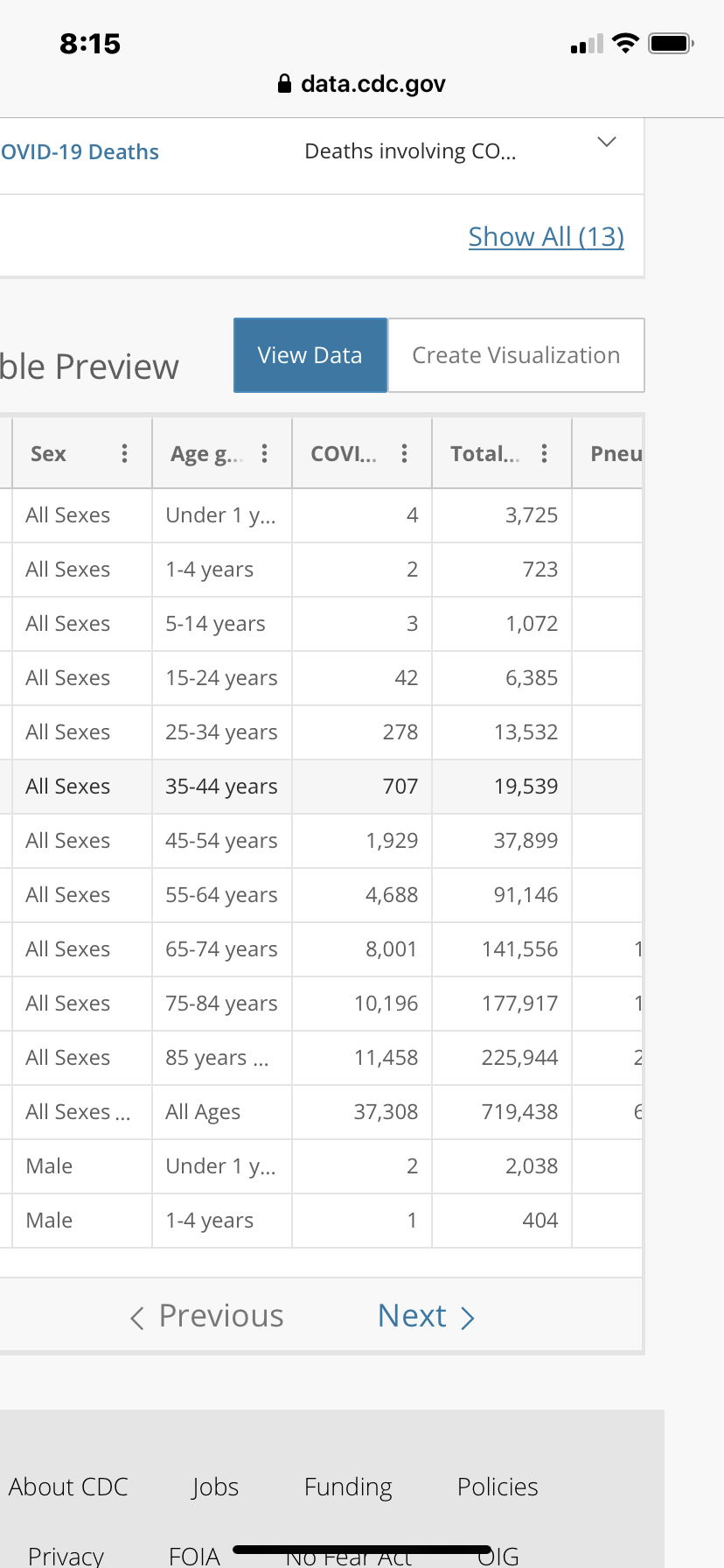This screenshot has height=1568, width=724.
Task: Switch to Create Visualization tab
Action: [x=516, y=355]
